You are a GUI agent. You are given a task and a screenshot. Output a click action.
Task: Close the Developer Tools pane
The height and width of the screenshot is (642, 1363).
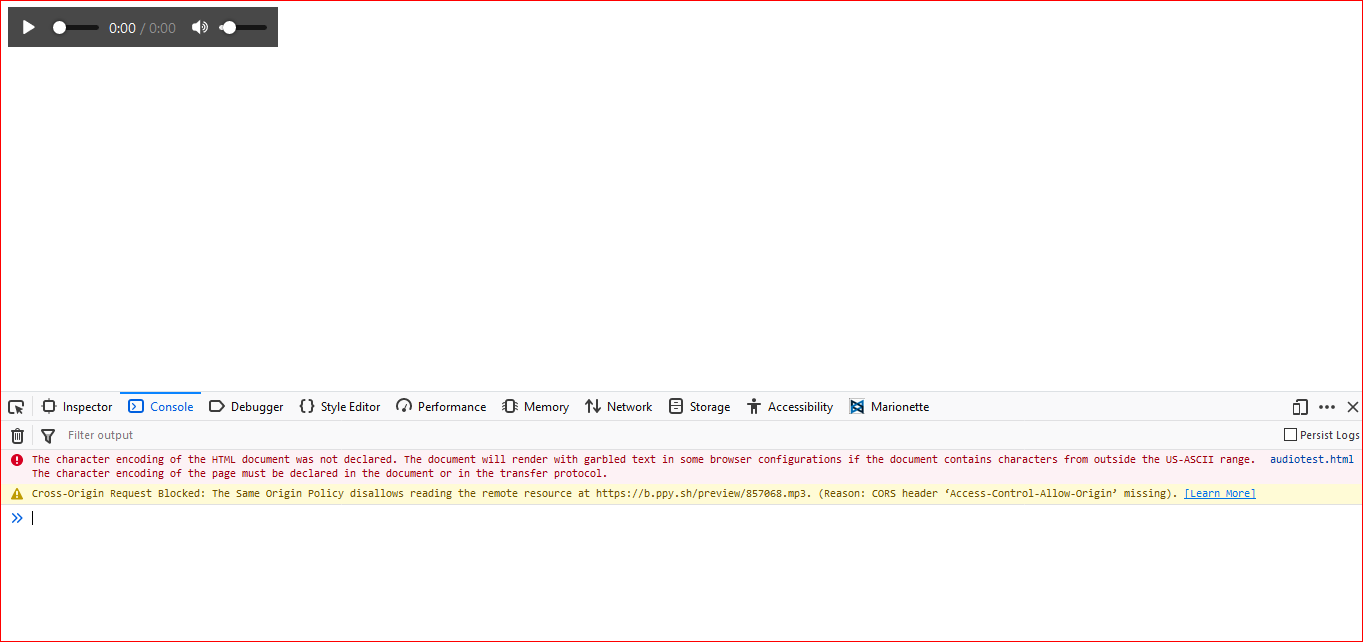click(x=1355, y=407)
